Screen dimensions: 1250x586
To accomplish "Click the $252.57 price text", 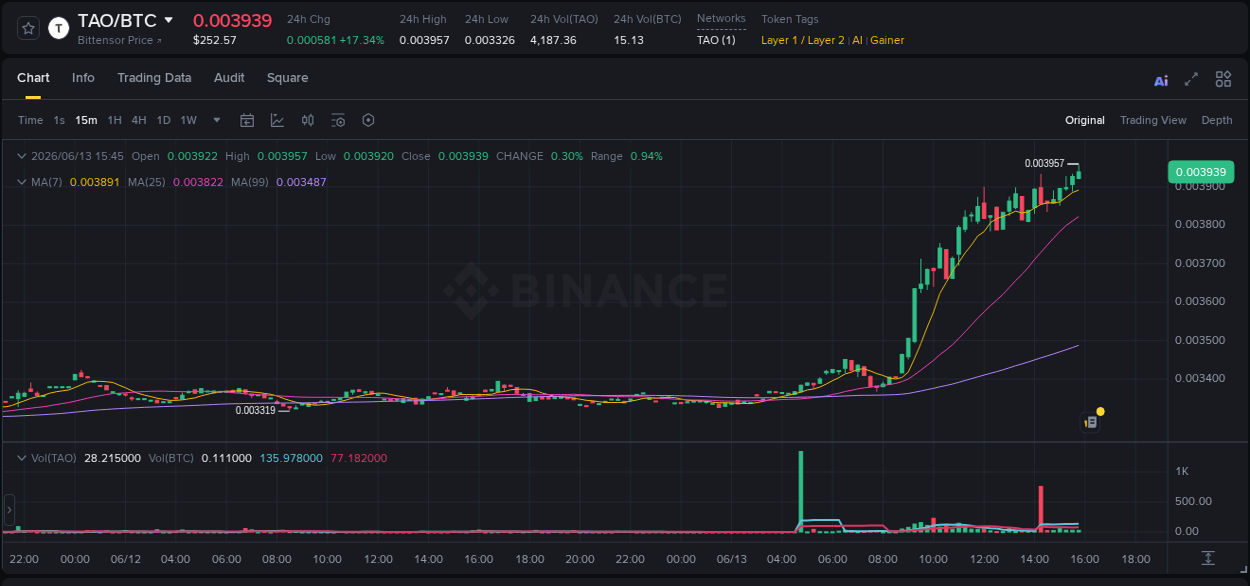I will click(x=215, y=40).
